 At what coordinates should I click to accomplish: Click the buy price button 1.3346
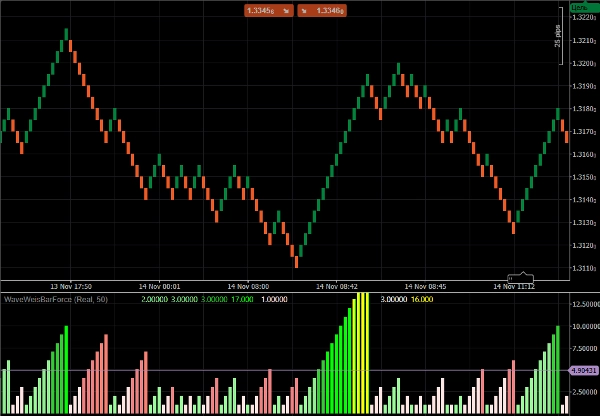[325, 11]
